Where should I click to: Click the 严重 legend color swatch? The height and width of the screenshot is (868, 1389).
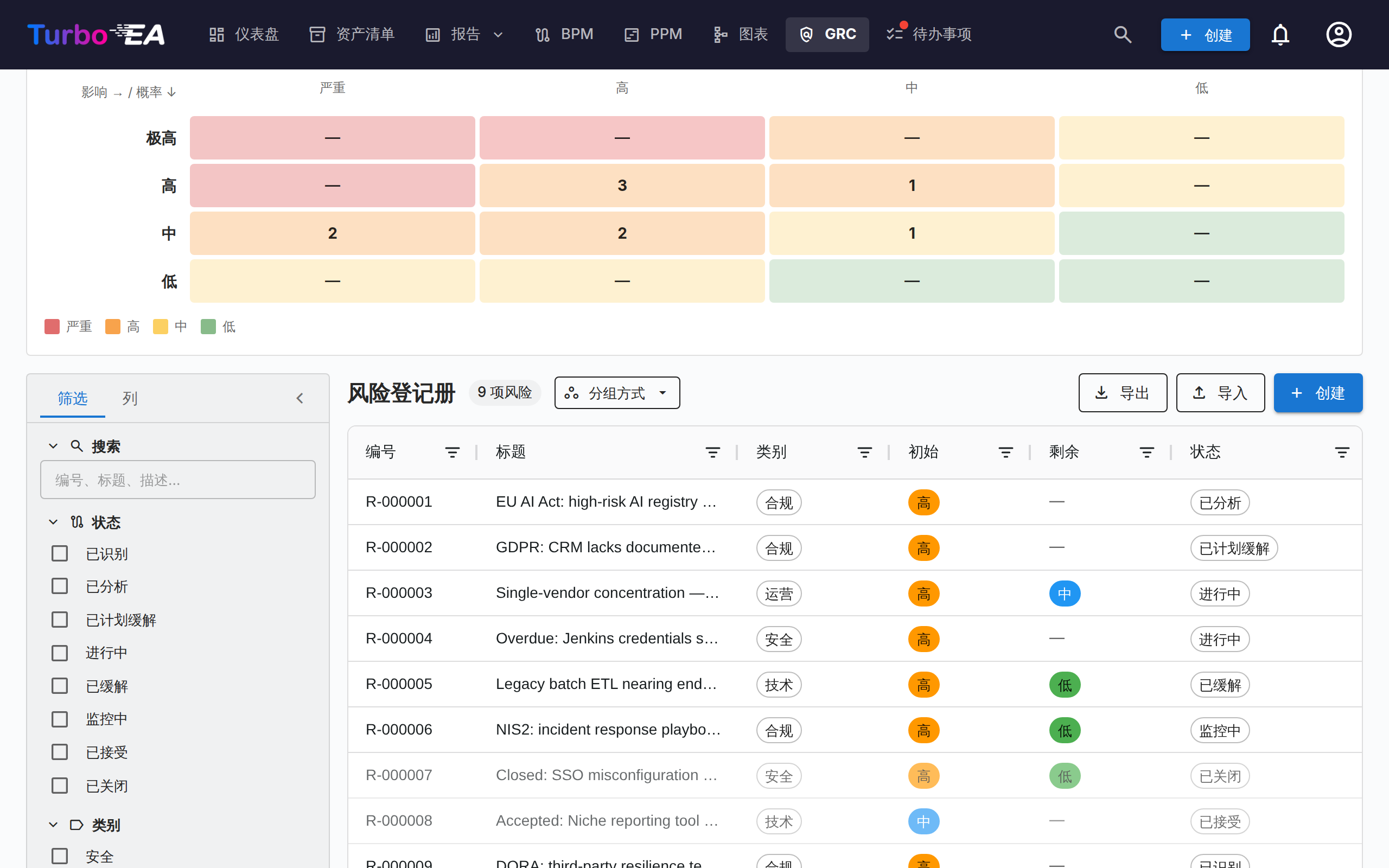point(52,327)
